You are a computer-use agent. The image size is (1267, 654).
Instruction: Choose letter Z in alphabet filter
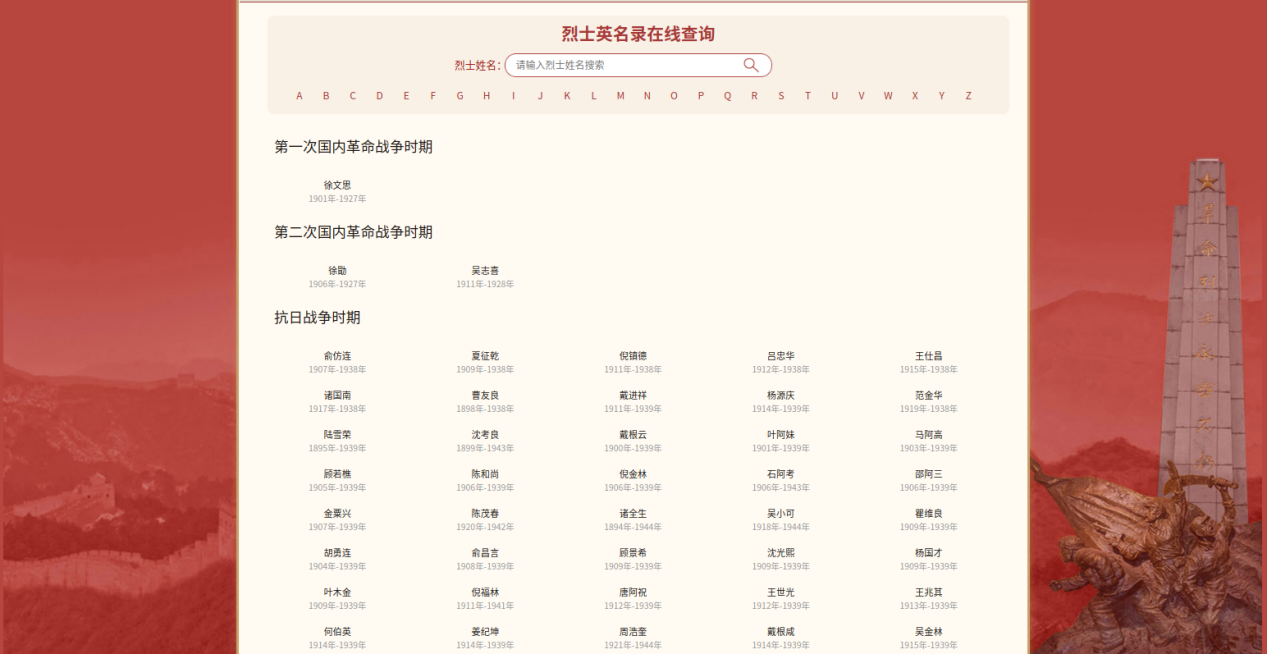(968, 96)
